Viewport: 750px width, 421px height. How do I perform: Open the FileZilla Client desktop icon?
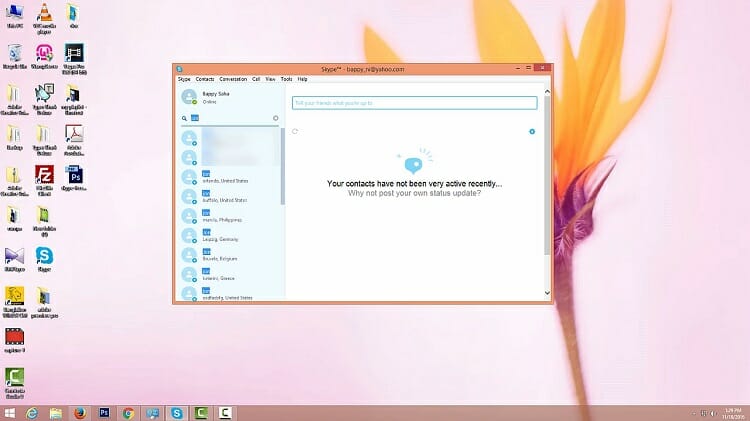click(44, 181)
